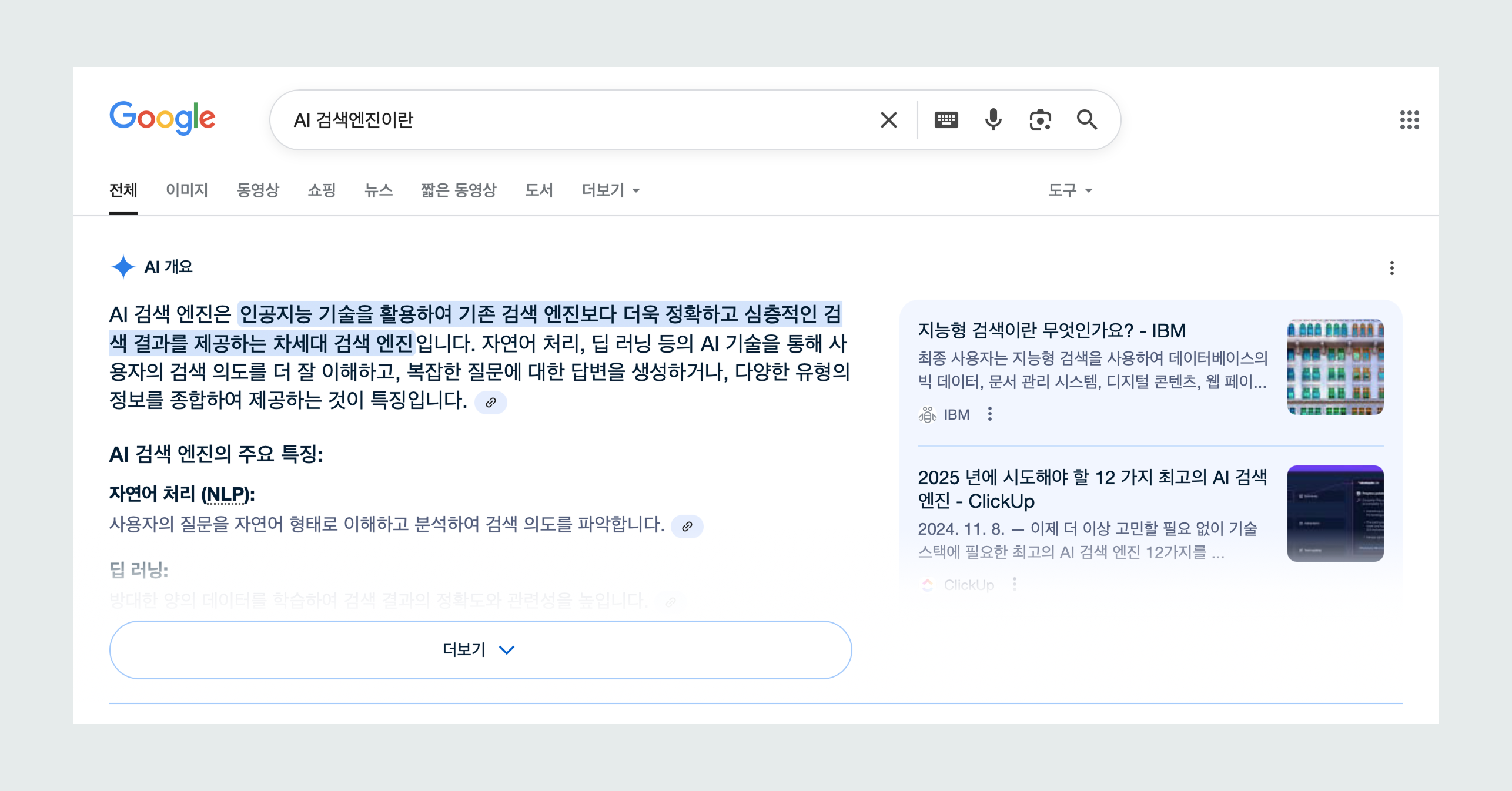This screenshot has height=791, width=1512.
Task: Click the heading AI 검색 엔진의 주요 특징:
Action: click(x=216, y=454)
